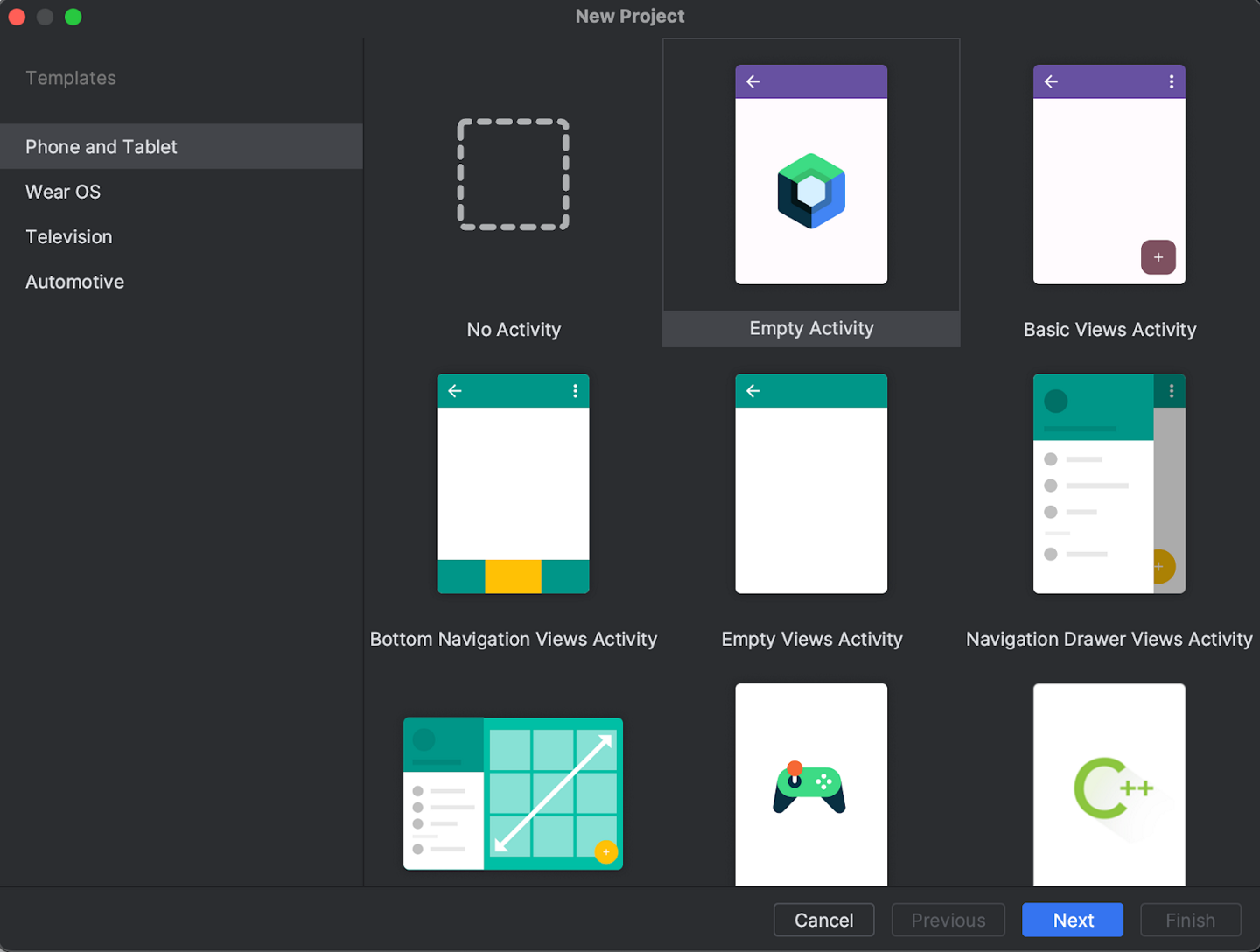
Task: Click the Next button
Action: coord(1073,920)
